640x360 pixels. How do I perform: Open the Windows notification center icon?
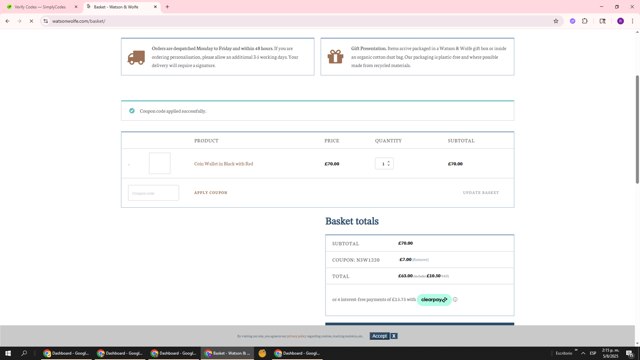pos(630,353)
